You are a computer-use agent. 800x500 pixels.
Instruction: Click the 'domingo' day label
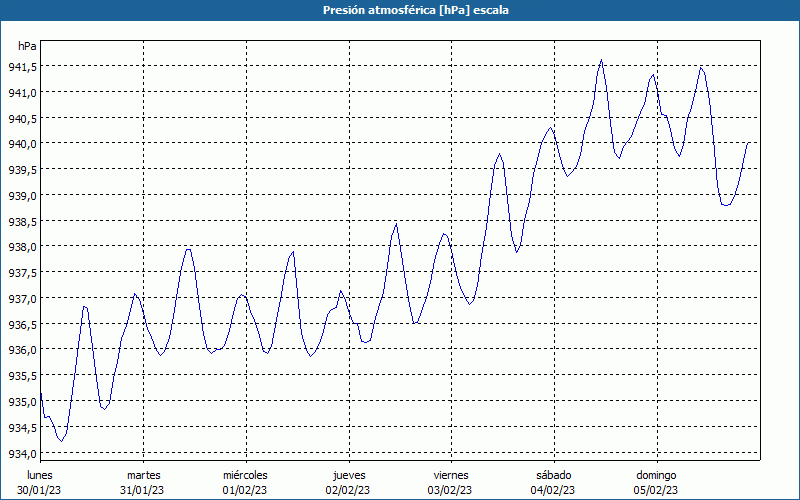pos(656,475)
